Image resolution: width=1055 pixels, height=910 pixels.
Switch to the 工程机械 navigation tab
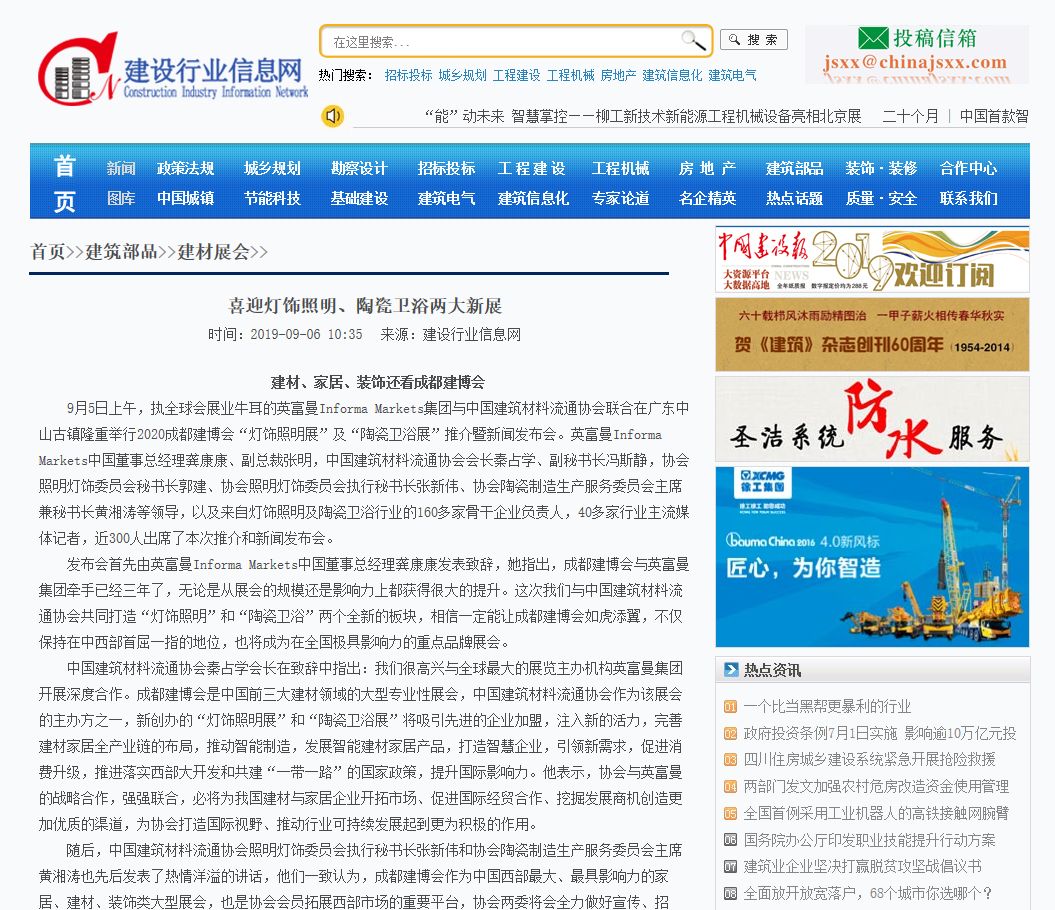(622, 168)
